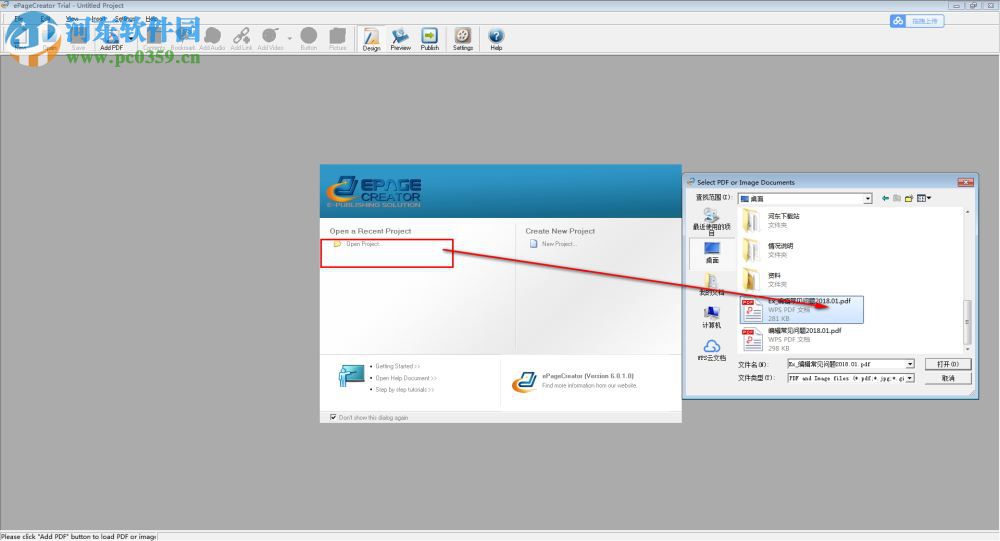Click the blue 拖拽上传 cloud upload button
Viewport: 1000px width, 541px height.
pyautogui.click(x=917, y=21)
